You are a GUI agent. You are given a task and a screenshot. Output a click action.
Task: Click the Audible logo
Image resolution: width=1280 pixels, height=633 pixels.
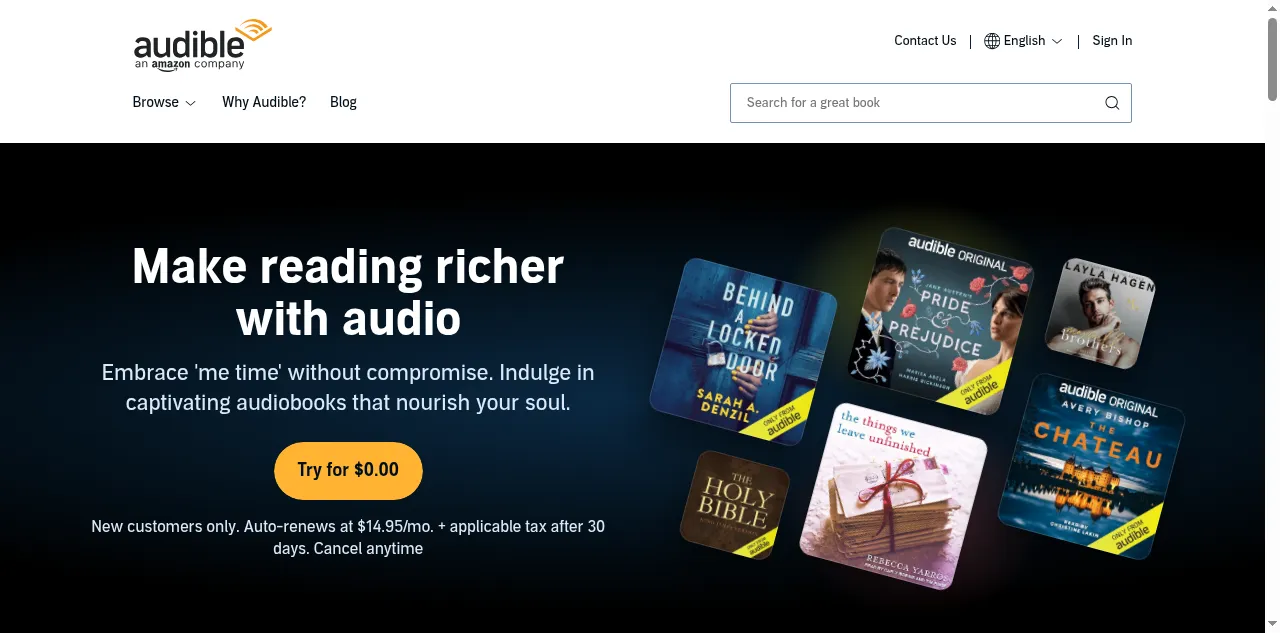click(202, 44)
